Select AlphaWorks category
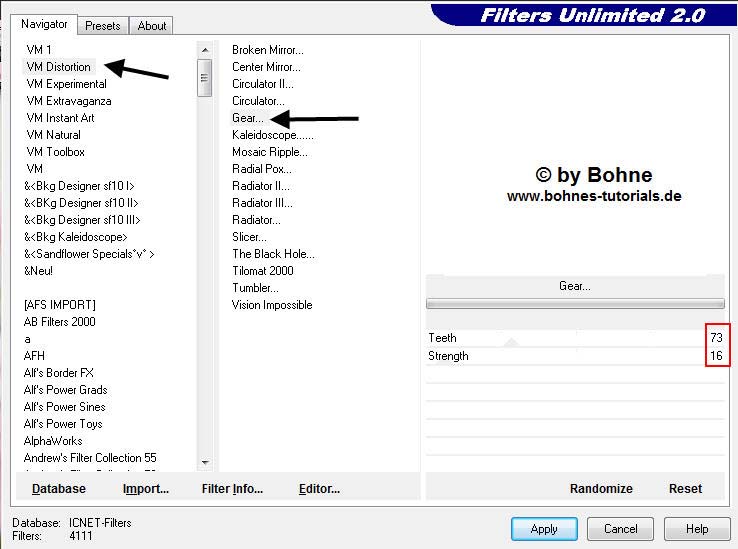The image size is (738, 549). click(x=53, y=441)
